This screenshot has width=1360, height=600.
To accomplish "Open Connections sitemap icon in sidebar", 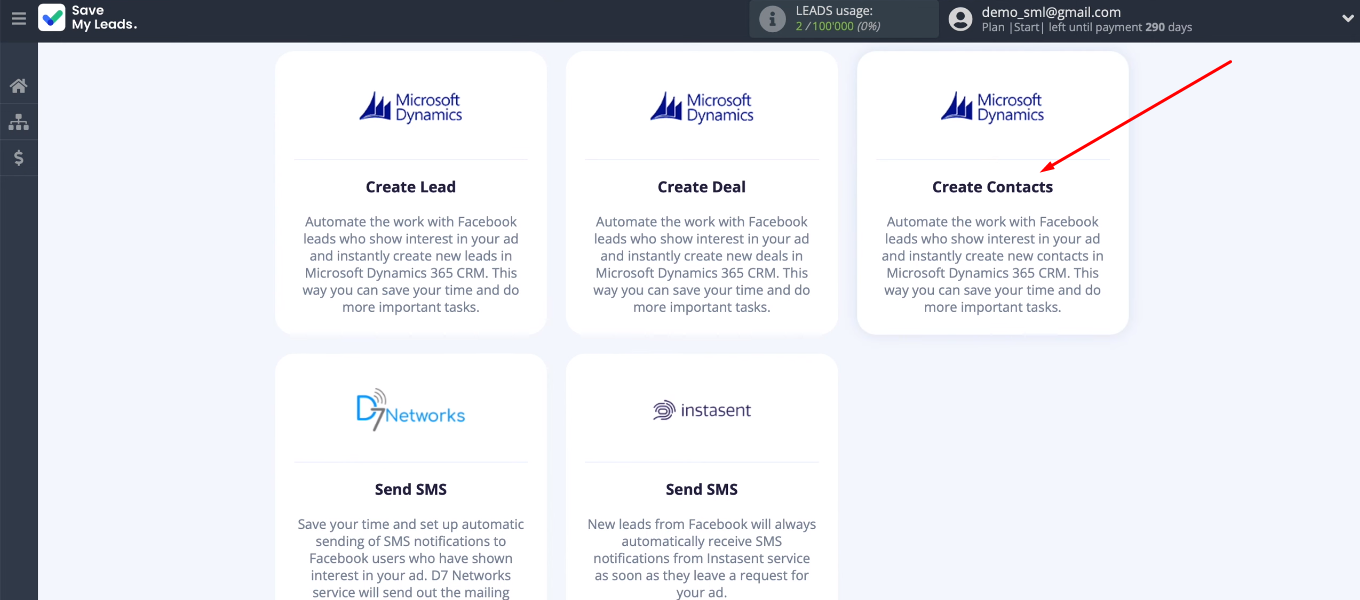I will [18, 122].
